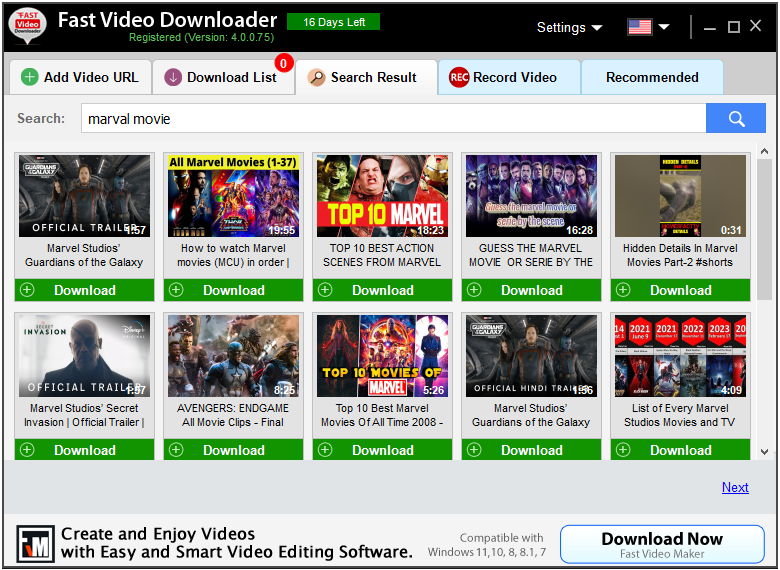Click the red REC icon on Record Video
Screen dimensions: 780x570
(x=459, y=77)
